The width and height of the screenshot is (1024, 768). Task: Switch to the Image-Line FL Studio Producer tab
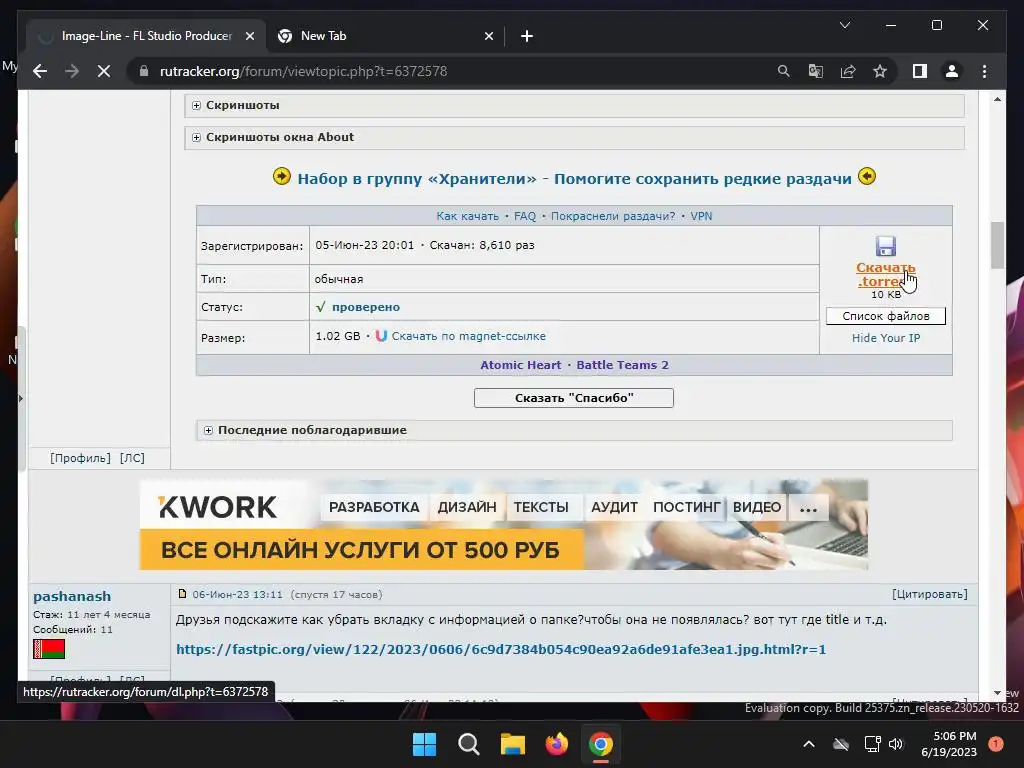coord(146,36)
